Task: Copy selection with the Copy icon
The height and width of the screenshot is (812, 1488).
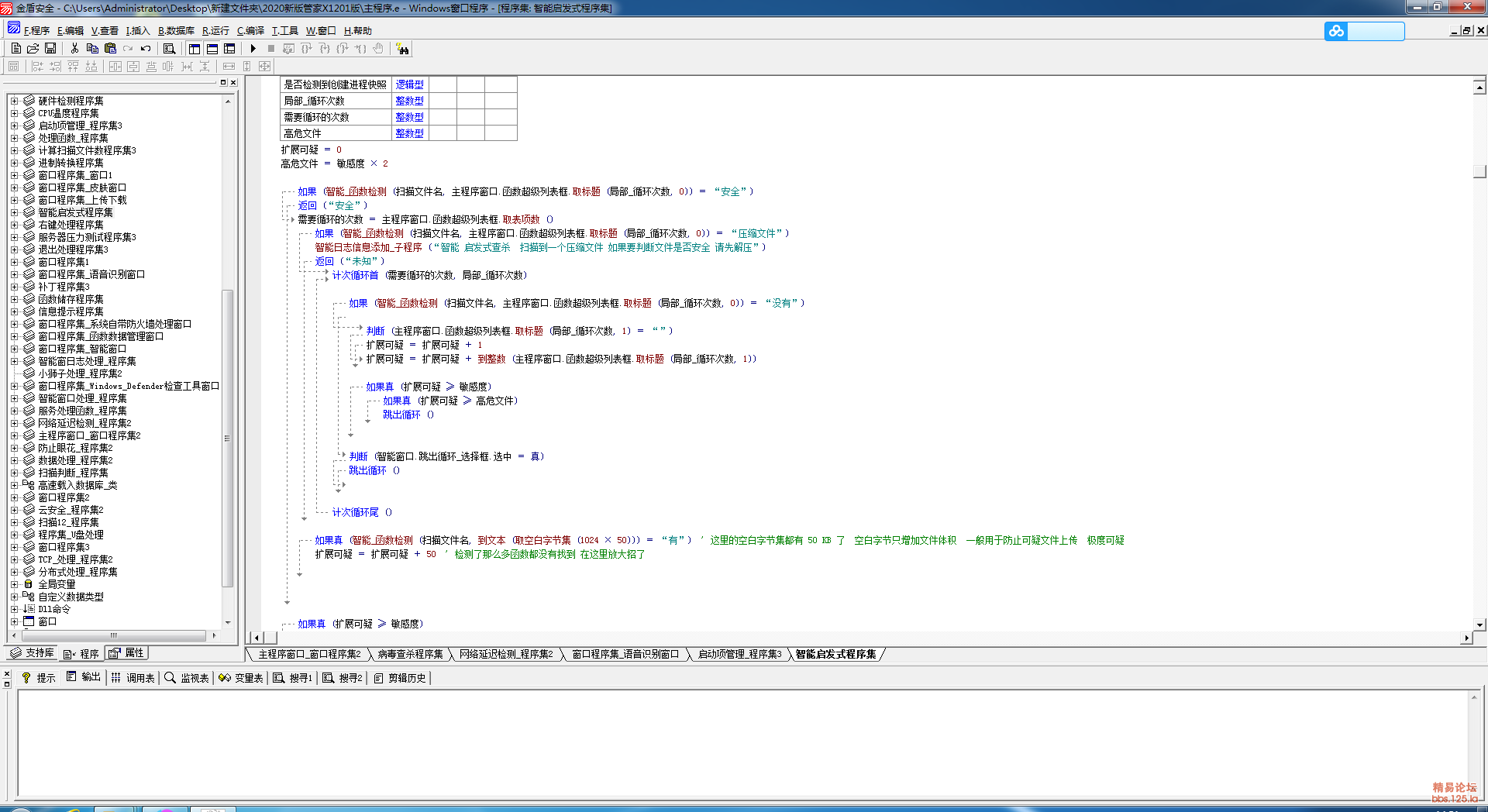Action: pos(92,48)
